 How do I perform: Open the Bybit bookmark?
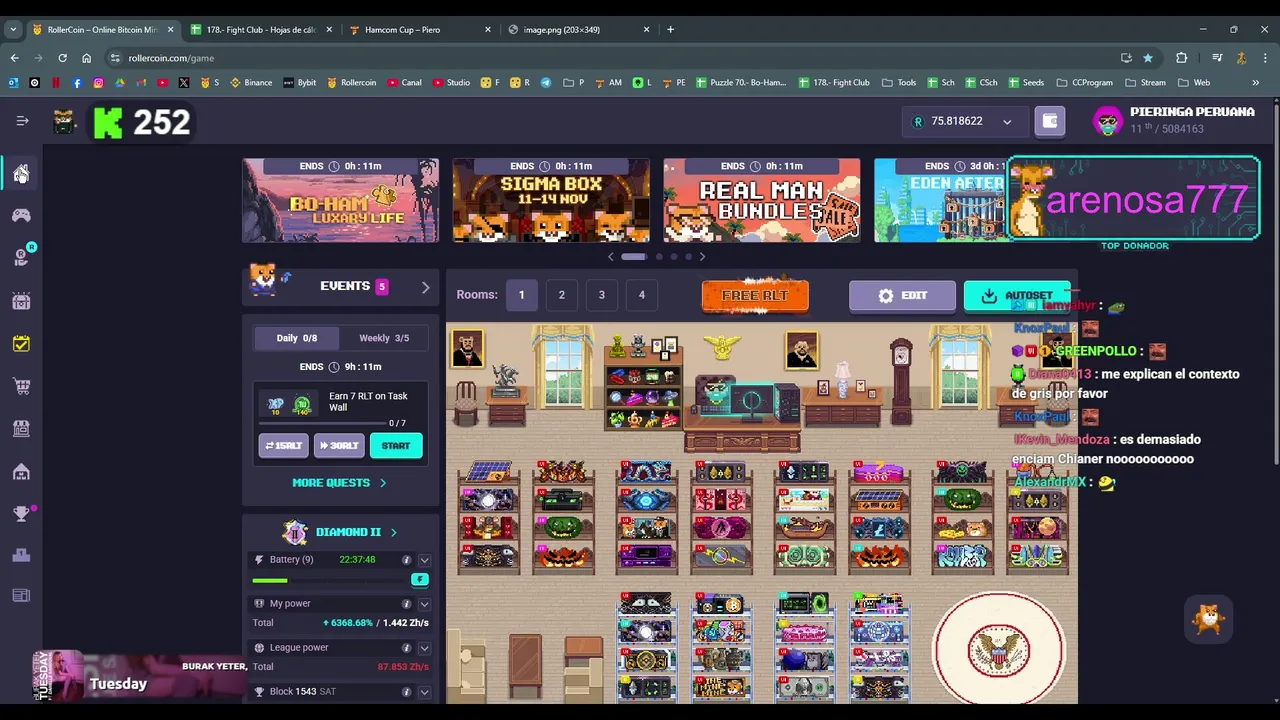coord(300,82)
